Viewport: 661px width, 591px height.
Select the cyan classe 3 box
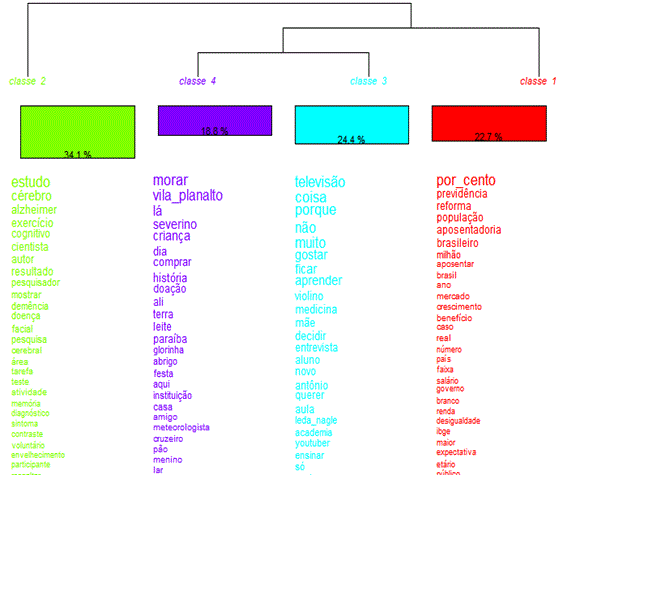(x=351, y=124)
